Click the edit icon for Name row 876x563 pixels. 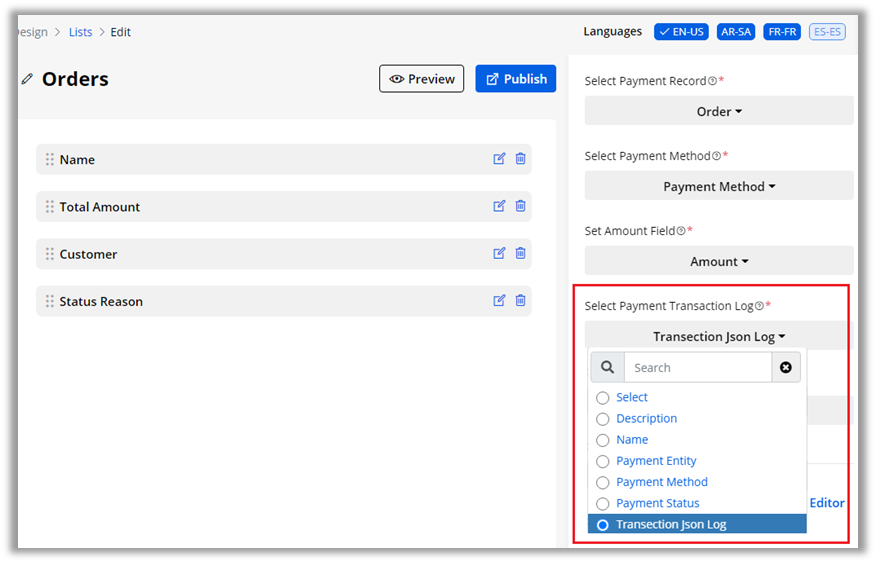(499, 159)
